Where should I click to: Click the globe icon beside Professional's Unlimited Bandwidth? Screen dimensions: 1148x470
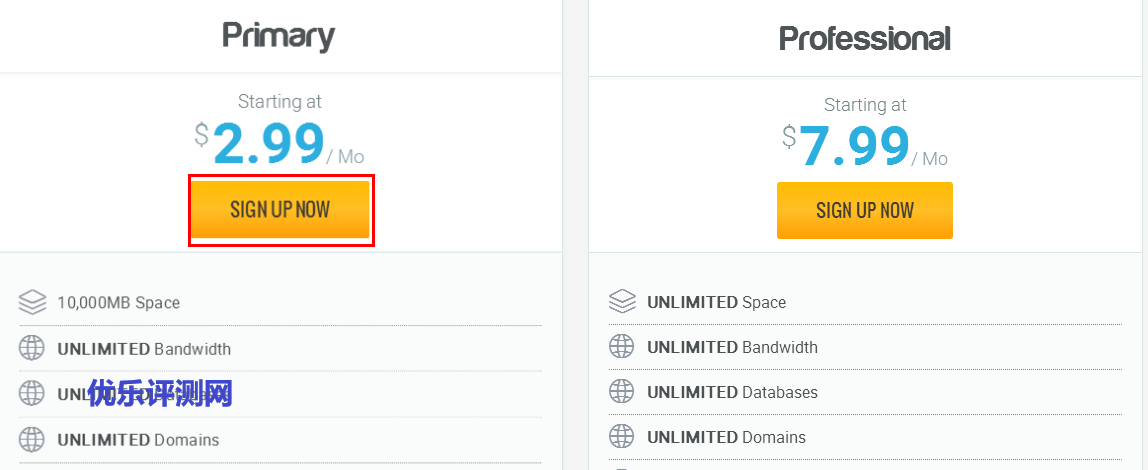[622, 347]
